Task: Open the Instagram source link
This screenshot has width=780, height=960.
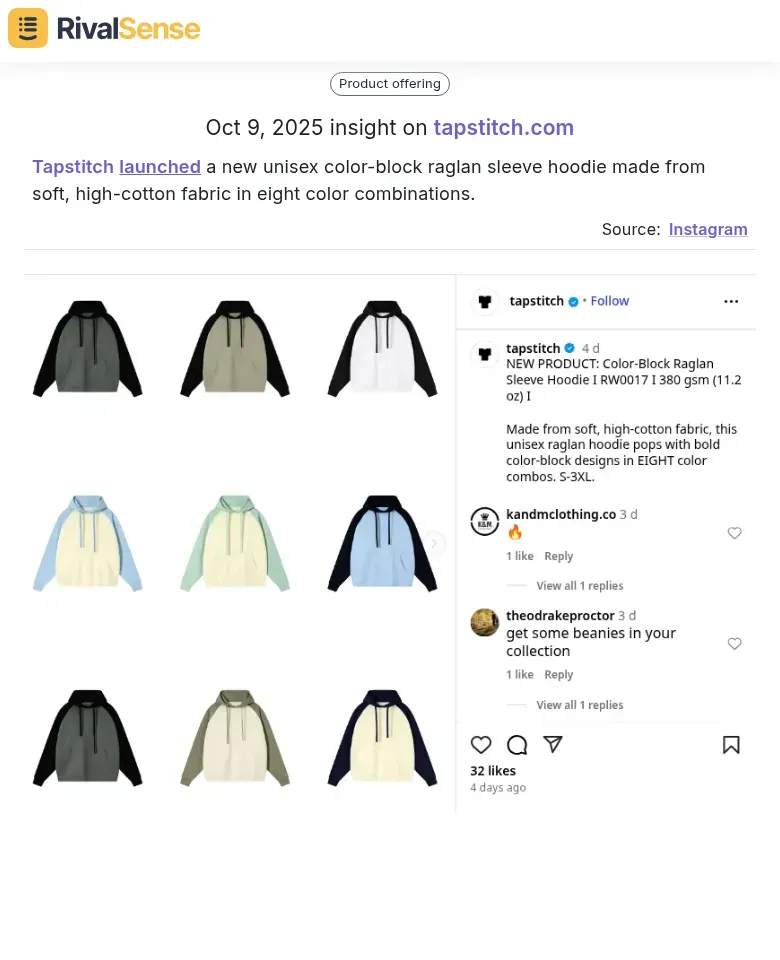Action: [708, 230]
